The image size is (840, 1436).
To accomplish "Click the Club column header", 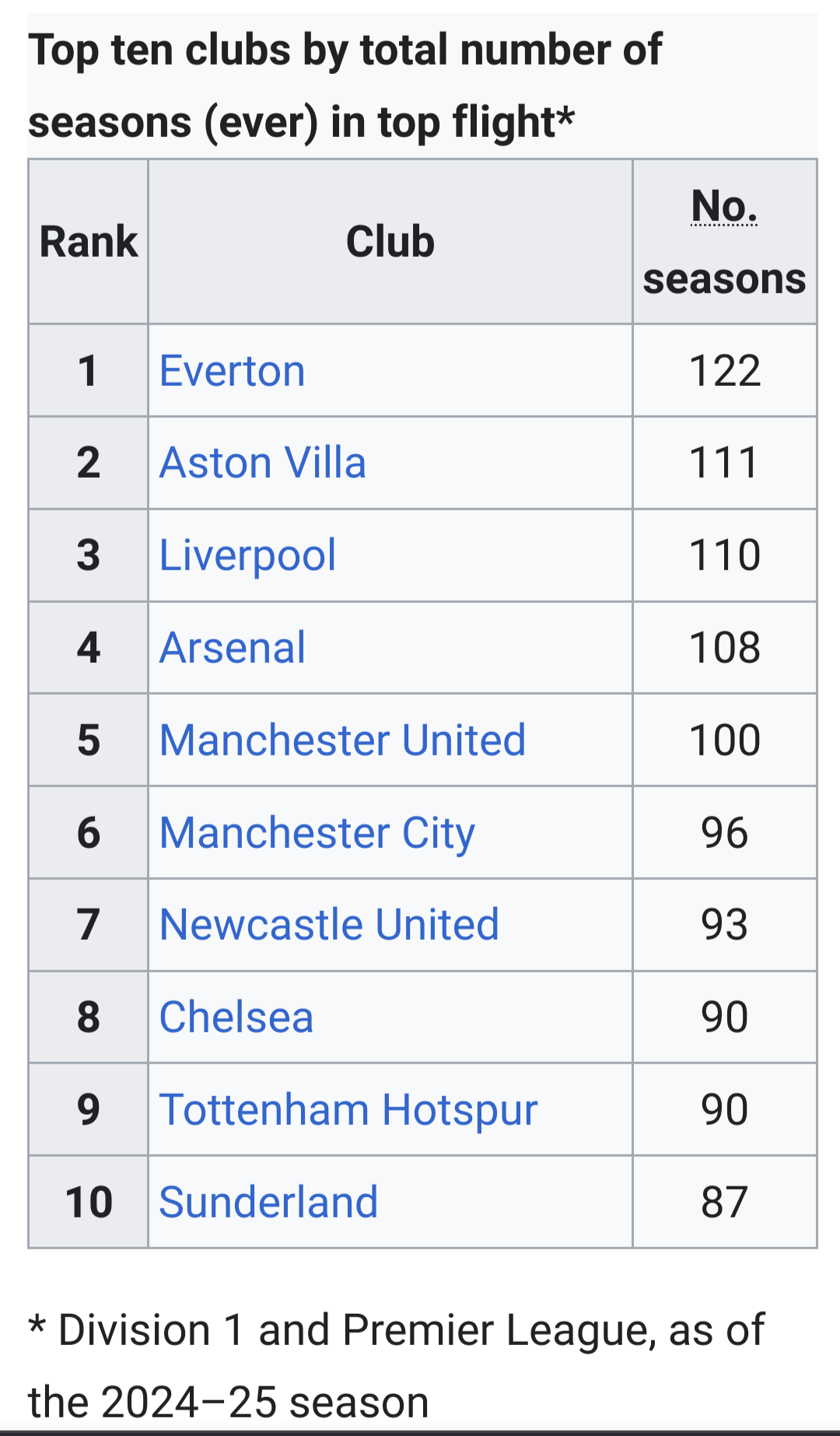I will (x=390, y=242).
